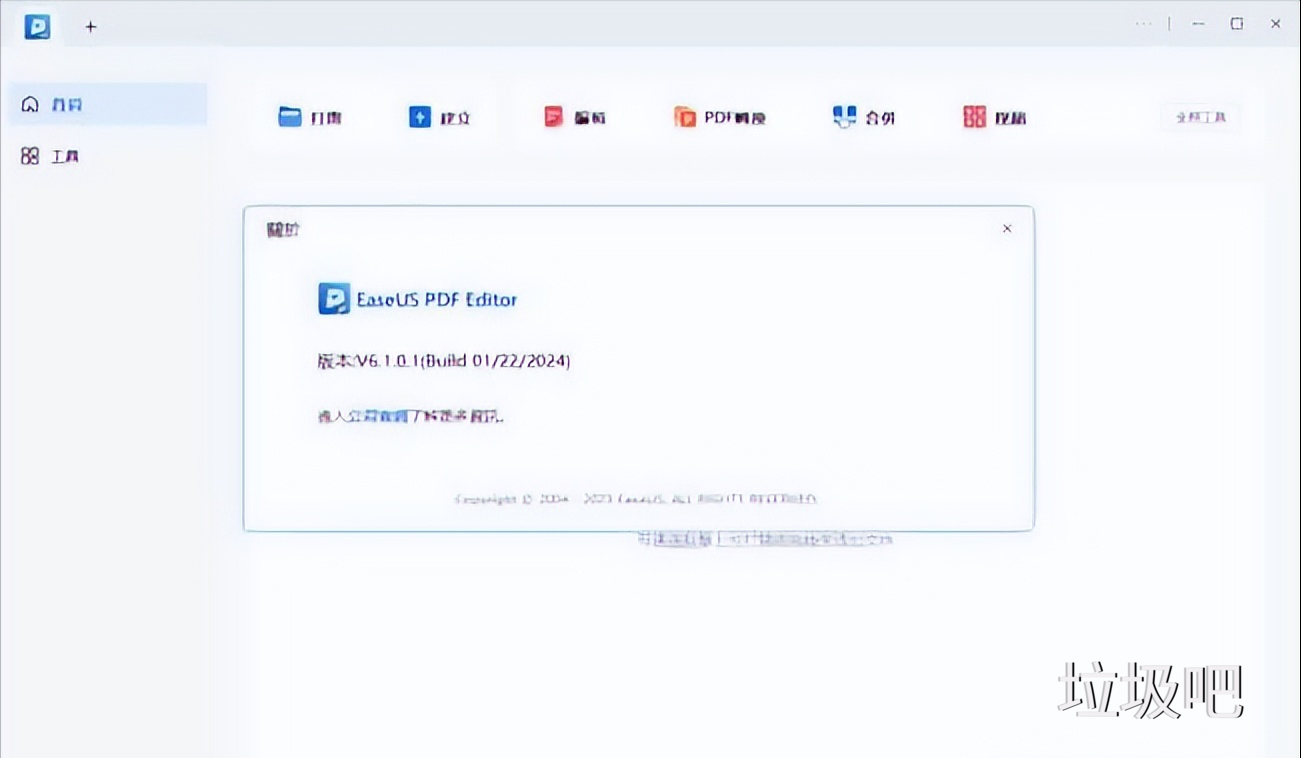
Task: Click the orange PDF转换 convert icon
Action: (x=687, y=117)
